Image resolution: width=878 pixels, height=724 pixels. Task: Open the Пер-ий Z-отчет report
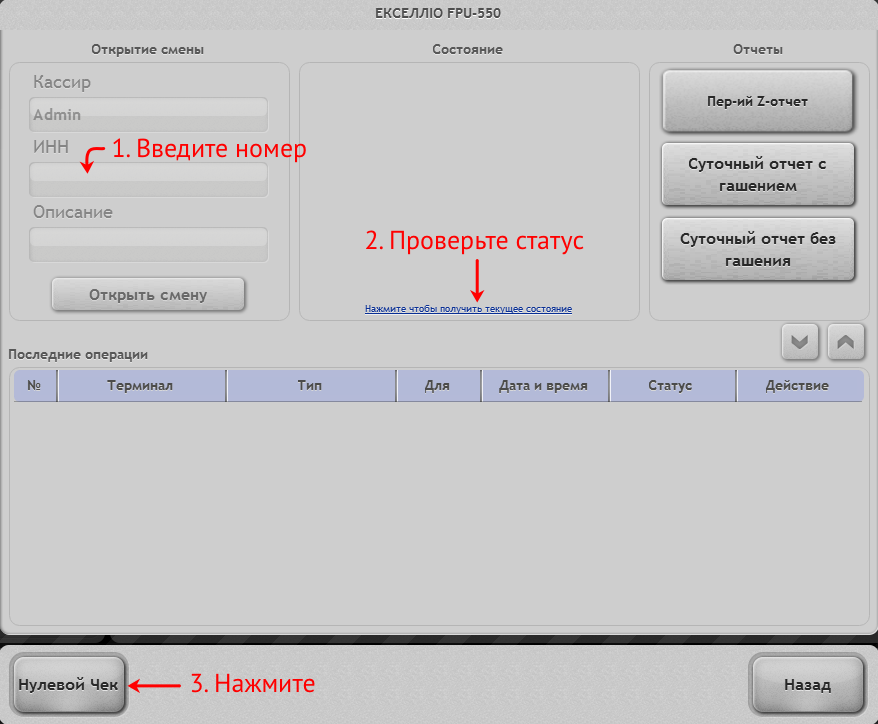[758, 101]
